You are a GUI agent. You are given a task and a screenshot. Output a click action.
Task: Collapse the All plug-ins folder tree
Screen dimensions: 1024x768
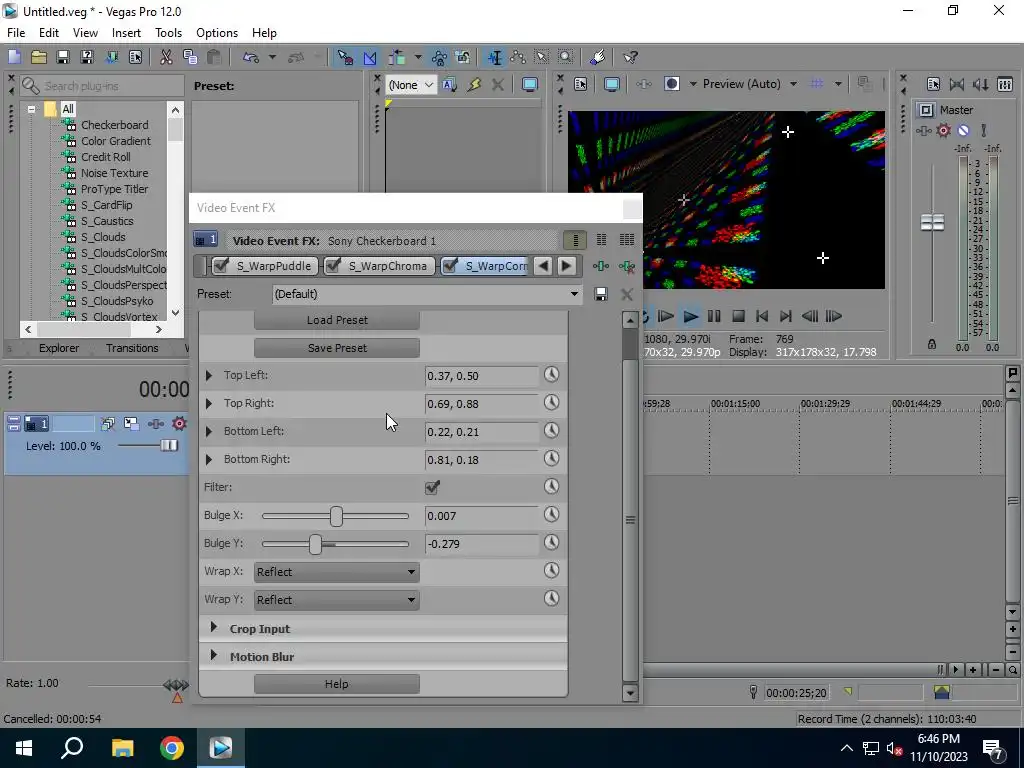click(31, 109)
